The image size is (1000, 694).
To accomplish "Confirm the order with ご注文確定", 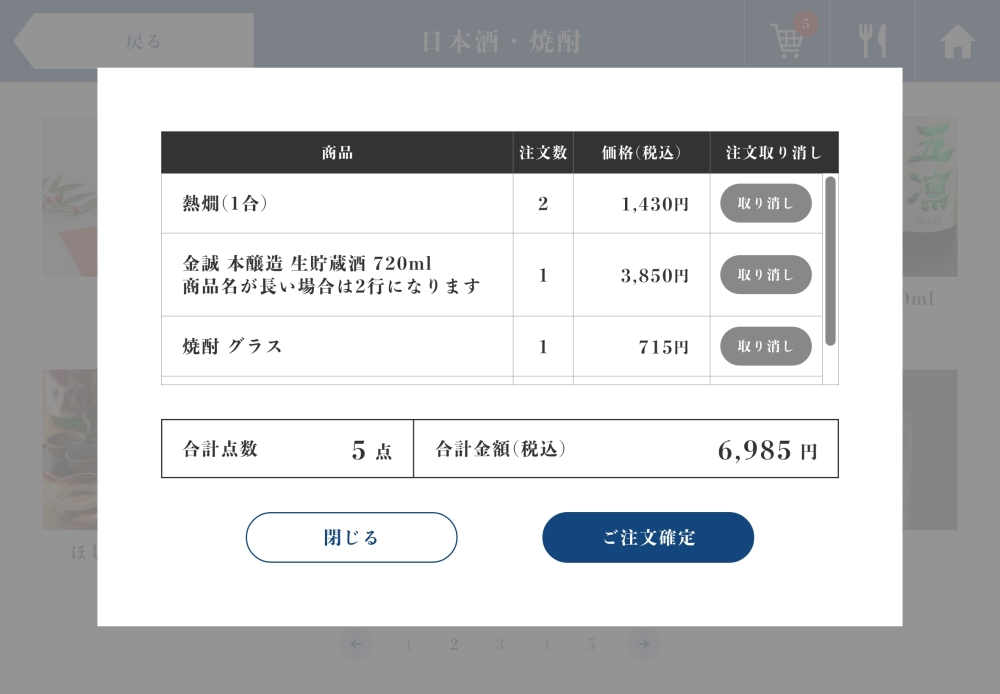I will point(648,537).
